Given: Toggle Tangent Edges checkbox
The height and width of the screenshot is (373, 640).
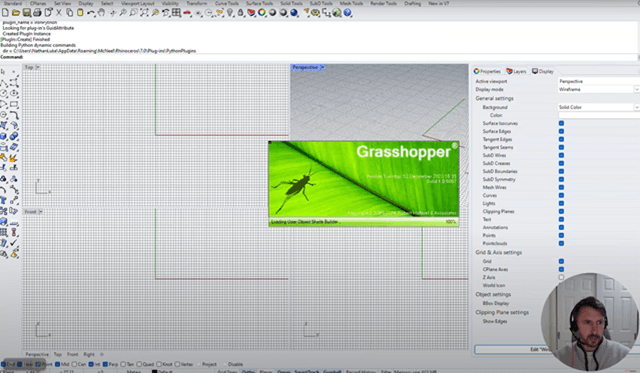Looking at the screenshot, I should click(561, 139).
